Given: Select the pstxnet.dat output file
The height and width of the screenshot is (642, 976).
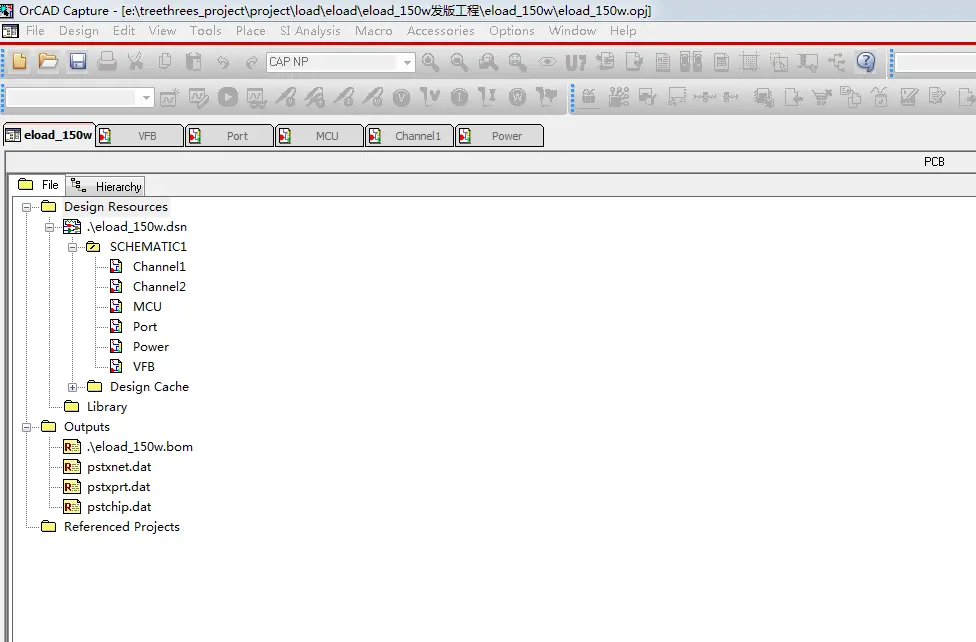Looking at the screenshot, I should pos(119,466).
